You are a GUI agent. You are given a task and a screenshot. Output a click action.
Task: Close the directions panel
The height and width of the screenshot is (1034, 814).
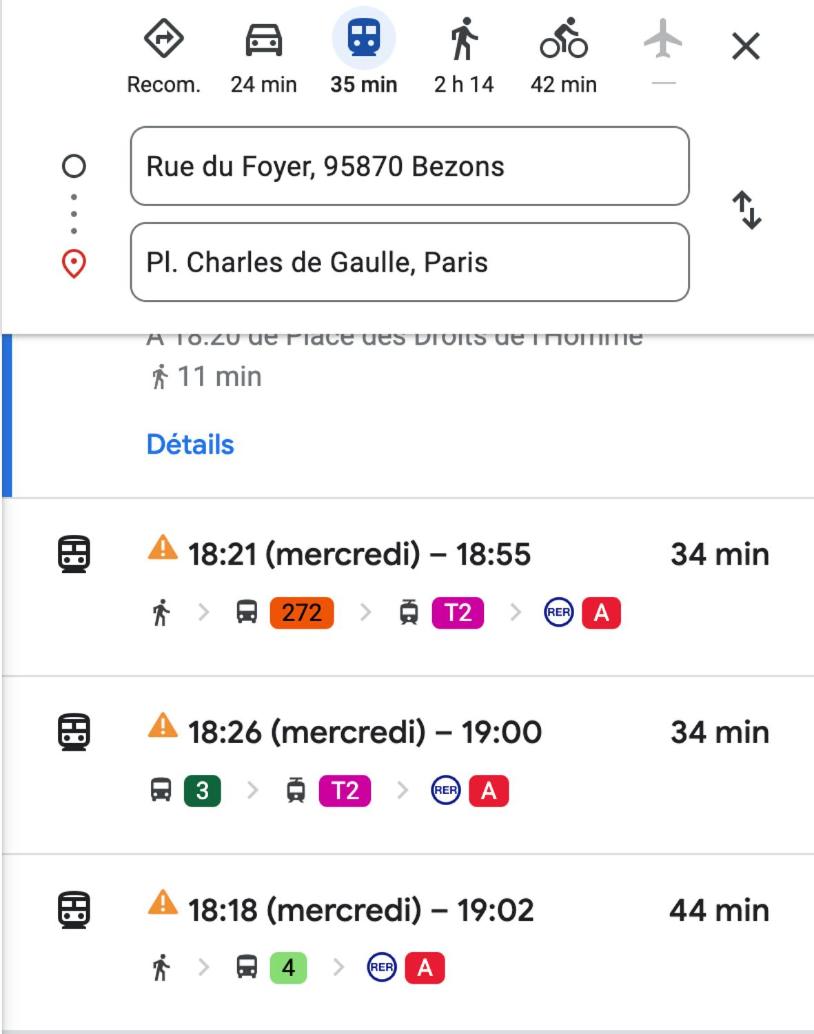[x=746, y=46]
